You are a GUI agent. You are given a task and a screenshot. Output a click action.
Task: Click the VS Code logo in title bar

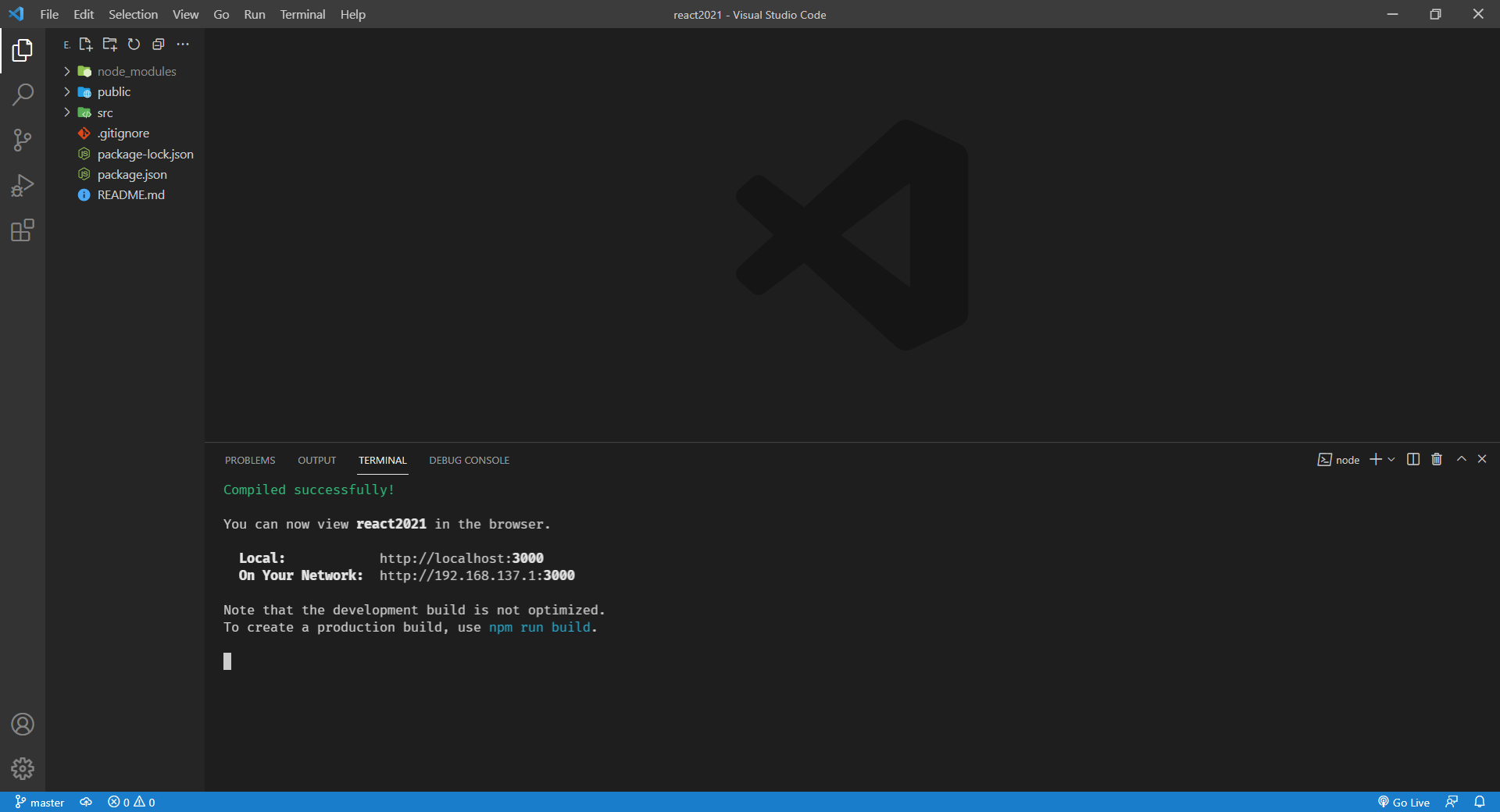[x=16, y=14]
